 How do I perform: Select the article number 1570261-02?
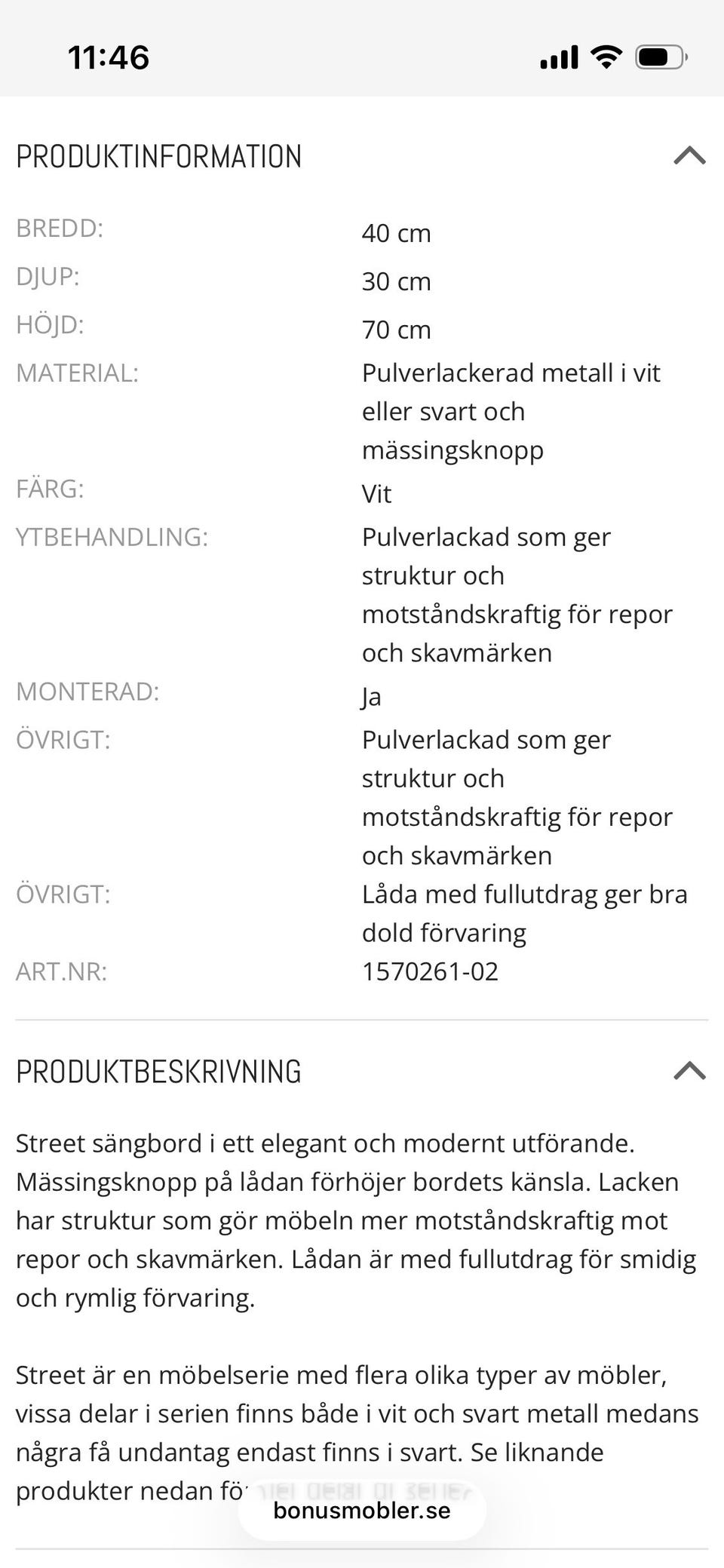[x=430, y=972]
